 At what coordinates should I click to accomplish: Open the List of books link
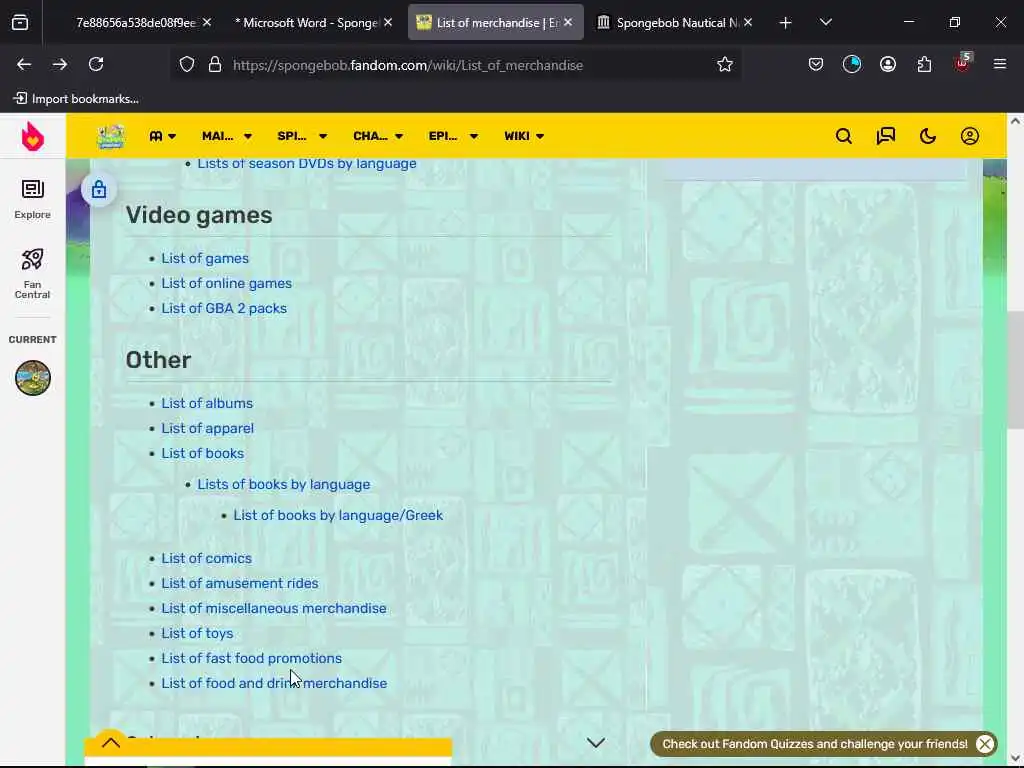pos(202,453)
